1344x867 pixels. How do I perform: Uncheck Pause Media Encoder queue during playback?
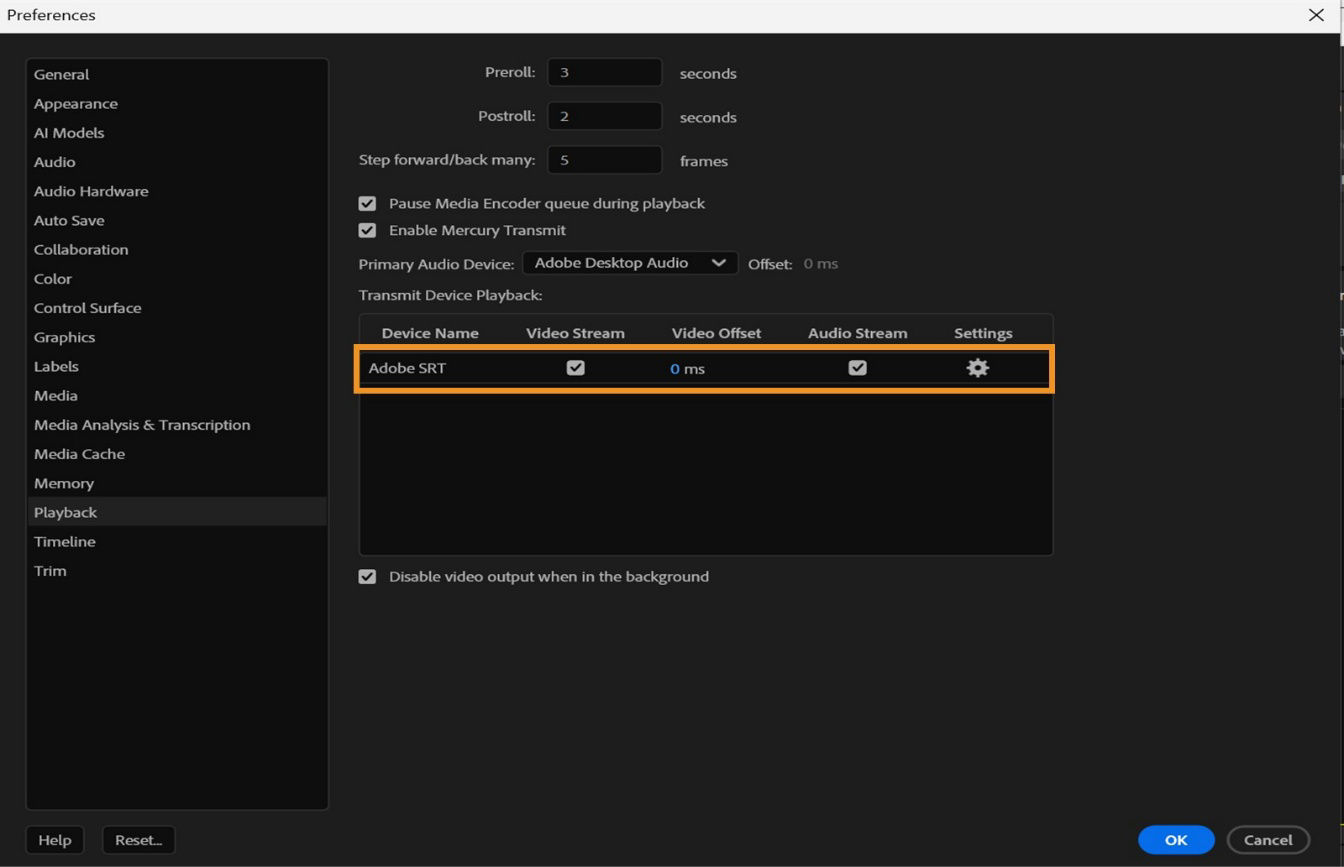pyautogui.click(x=367, y=203)
